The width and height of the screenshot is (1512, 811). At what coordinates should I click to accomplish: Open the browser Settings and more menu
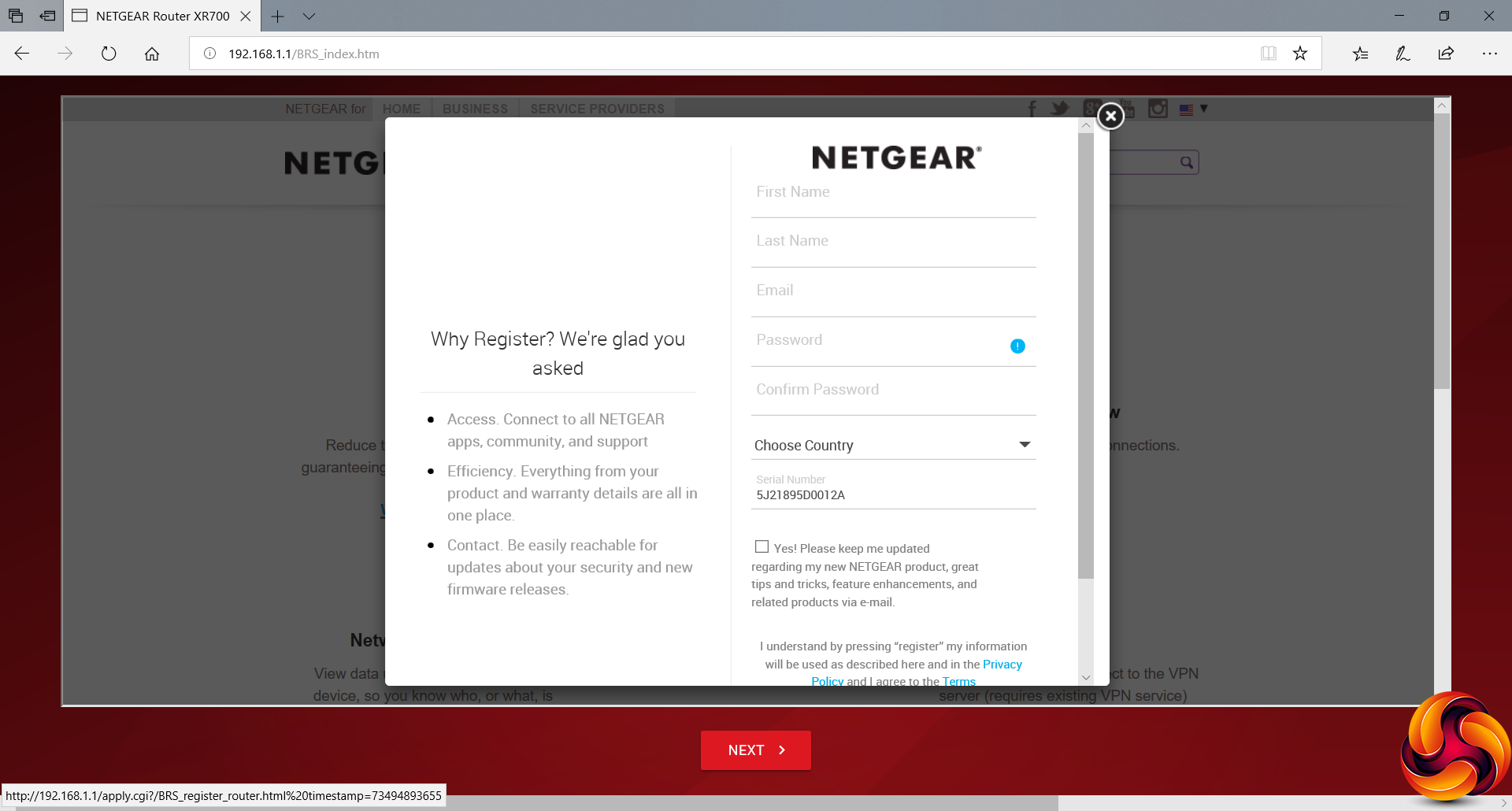(1489, 54)
